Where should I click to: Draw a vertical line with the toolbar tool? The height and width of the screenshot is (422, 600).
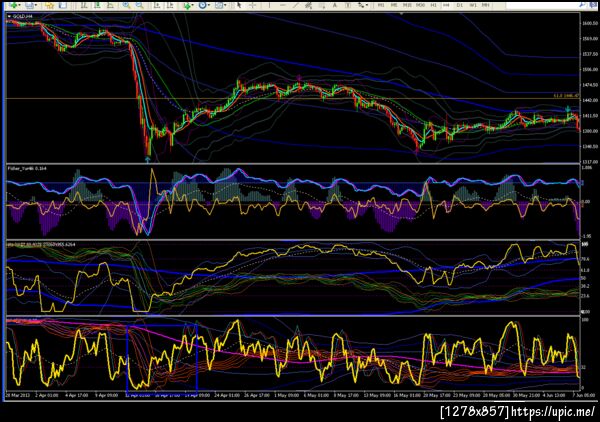(x=269, y=5)
